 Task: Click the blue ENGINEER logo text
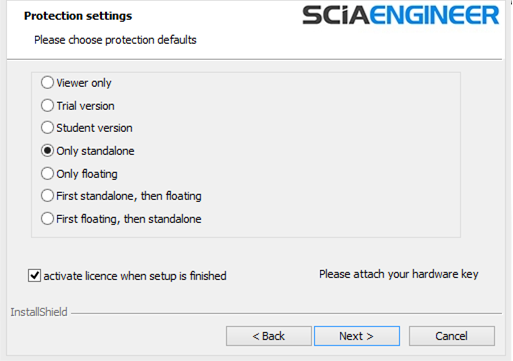(435, 15)
